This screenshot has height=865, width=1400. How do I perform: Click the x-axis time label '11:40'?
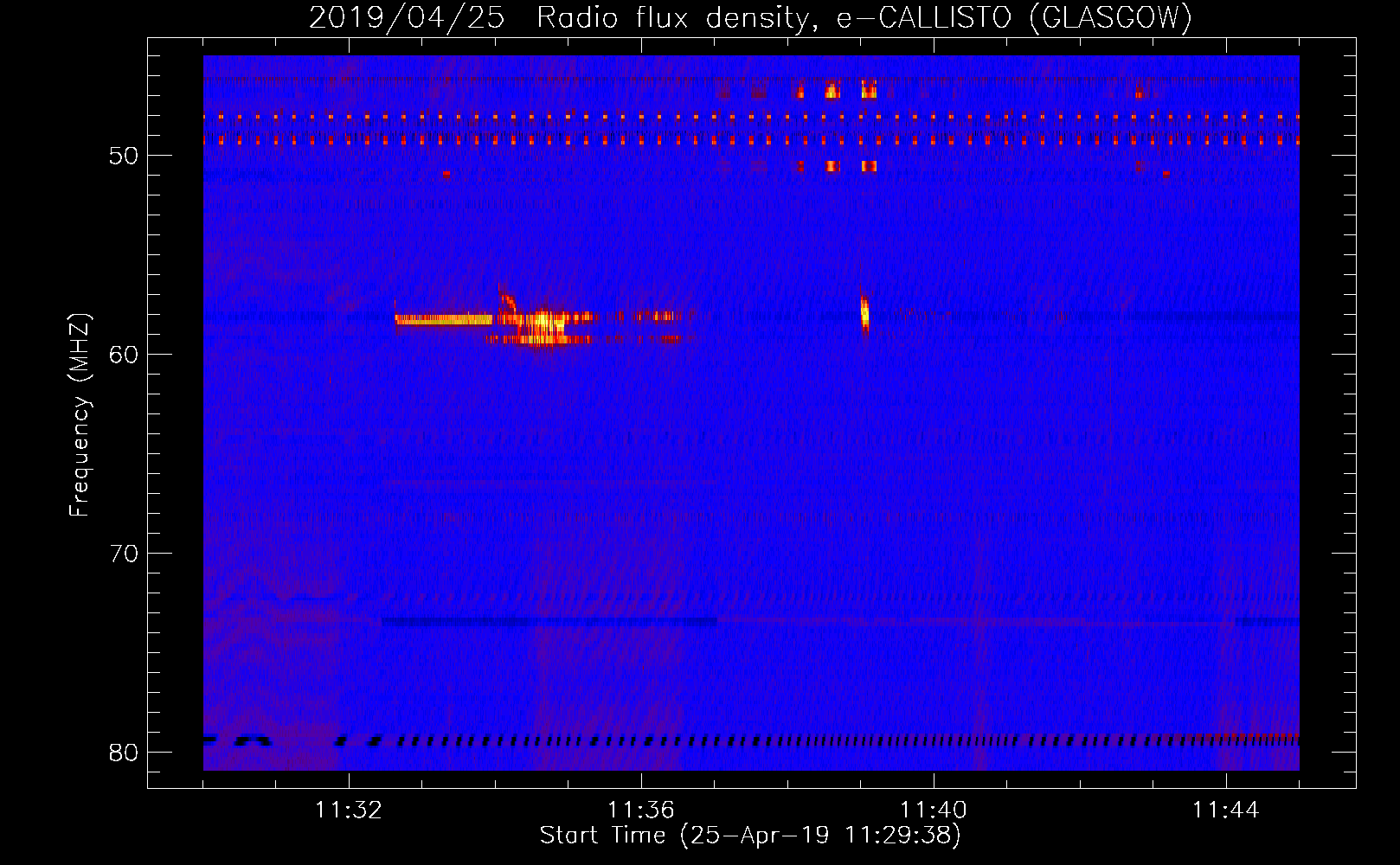tap(934, 811)
